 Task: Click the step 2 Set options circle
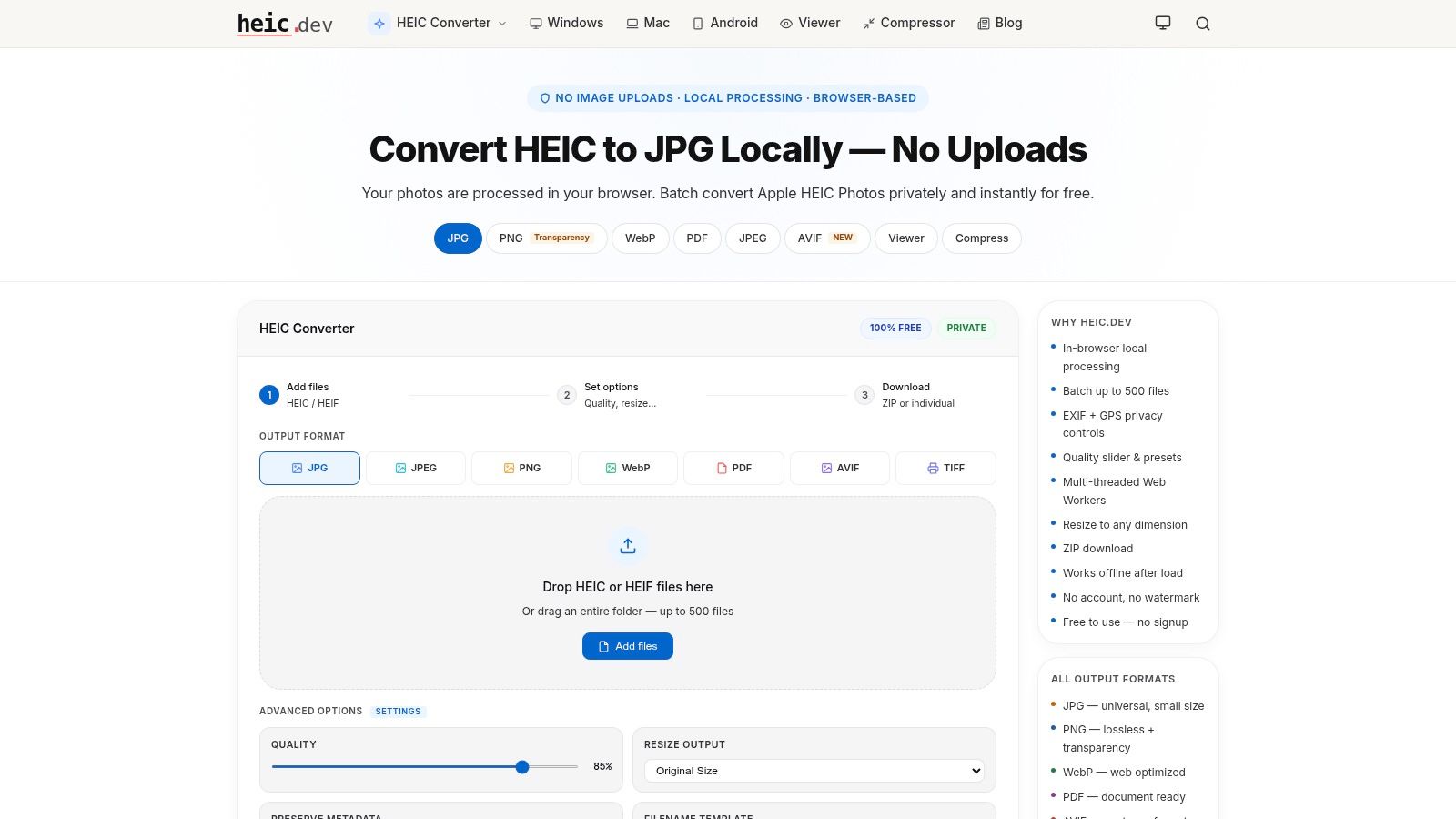pyautogui.click(x=567, y=395)
